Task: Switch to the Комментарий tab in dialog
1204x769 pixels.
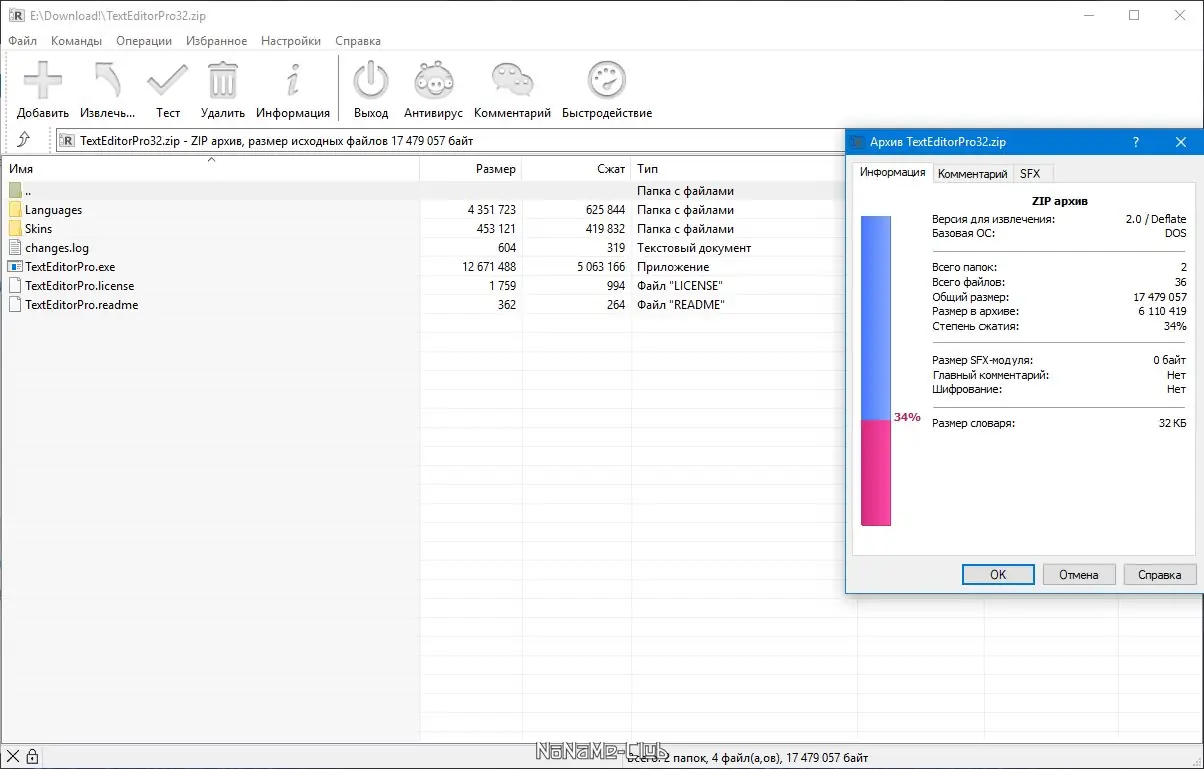Action: pos(972,174)
